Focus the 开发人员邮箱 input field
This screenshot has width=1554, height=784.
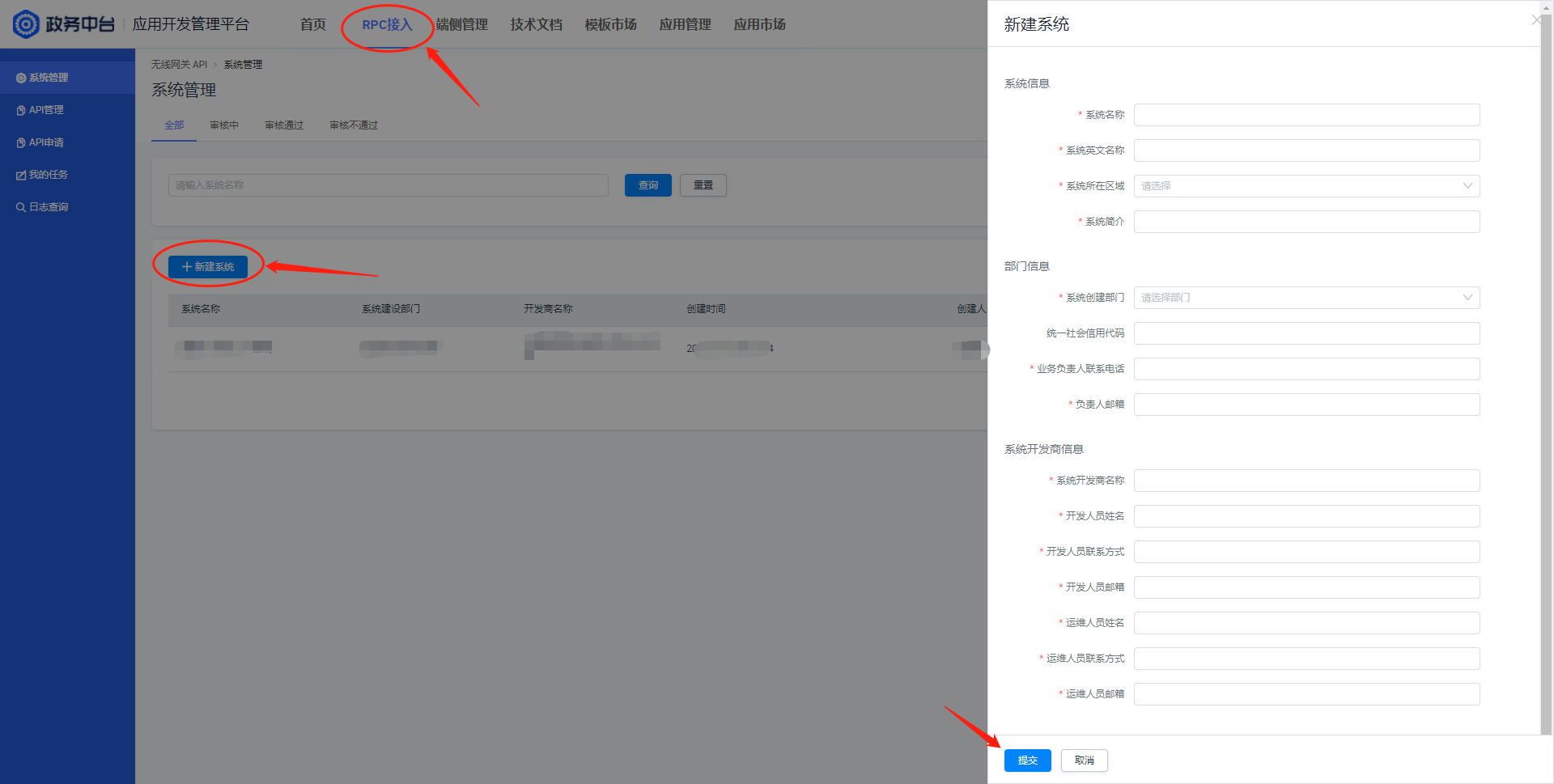click(1306, 587)
